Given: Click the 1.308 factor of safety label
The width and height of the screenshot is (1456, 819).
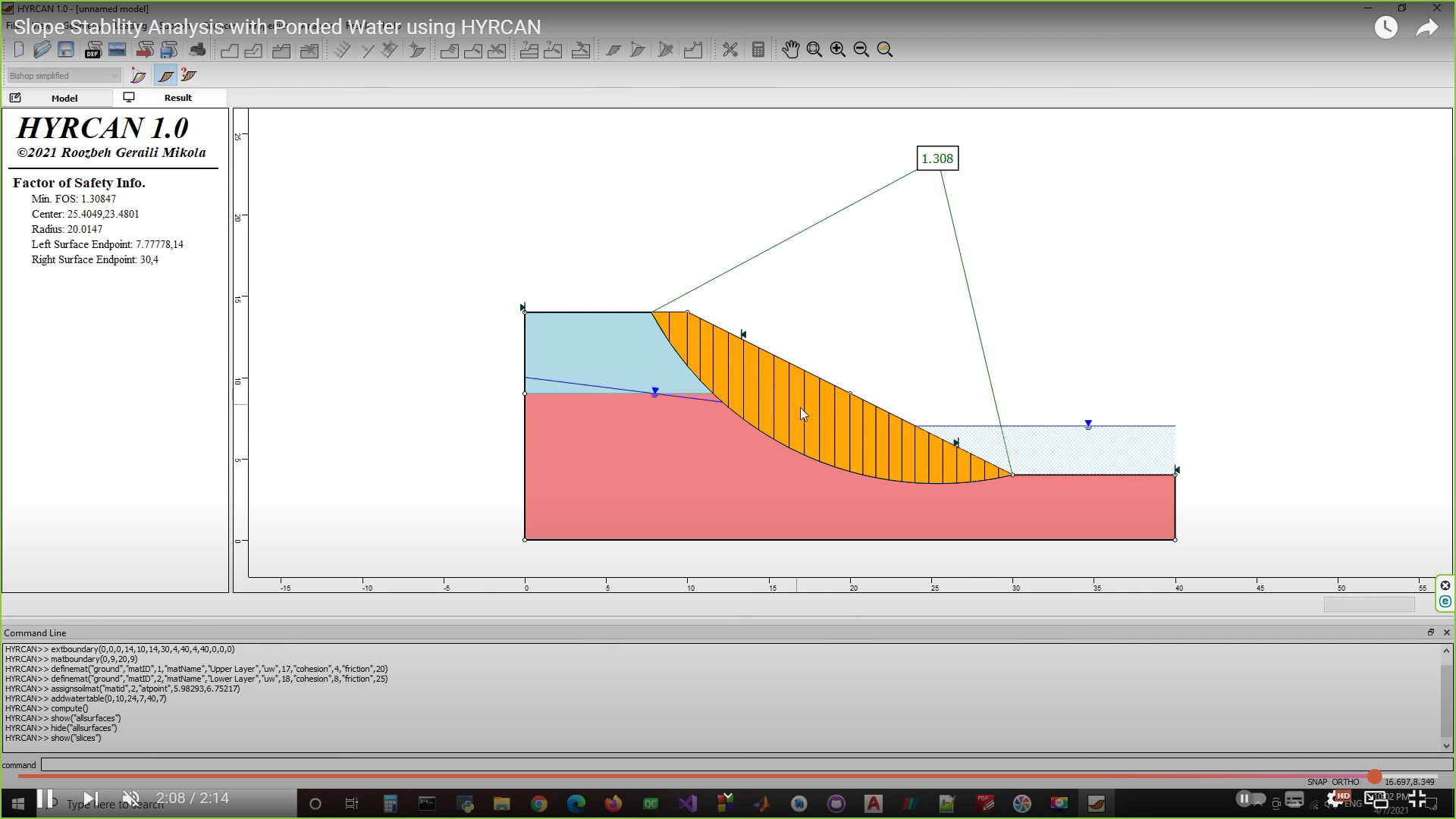Looking at the screenshot, I should pos(937,158).
